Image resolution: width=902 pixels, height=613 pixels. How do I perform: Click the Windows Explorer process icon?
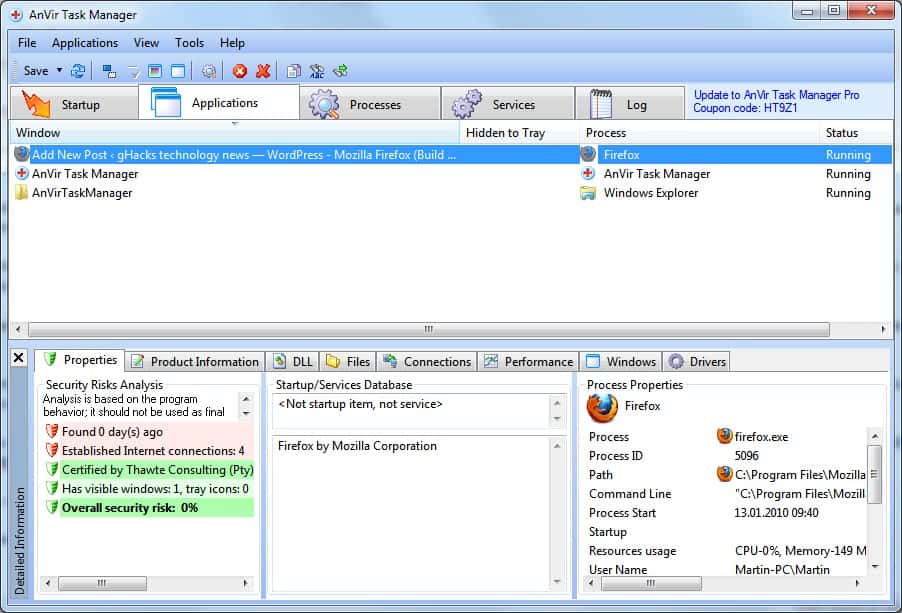pos(588,193)
